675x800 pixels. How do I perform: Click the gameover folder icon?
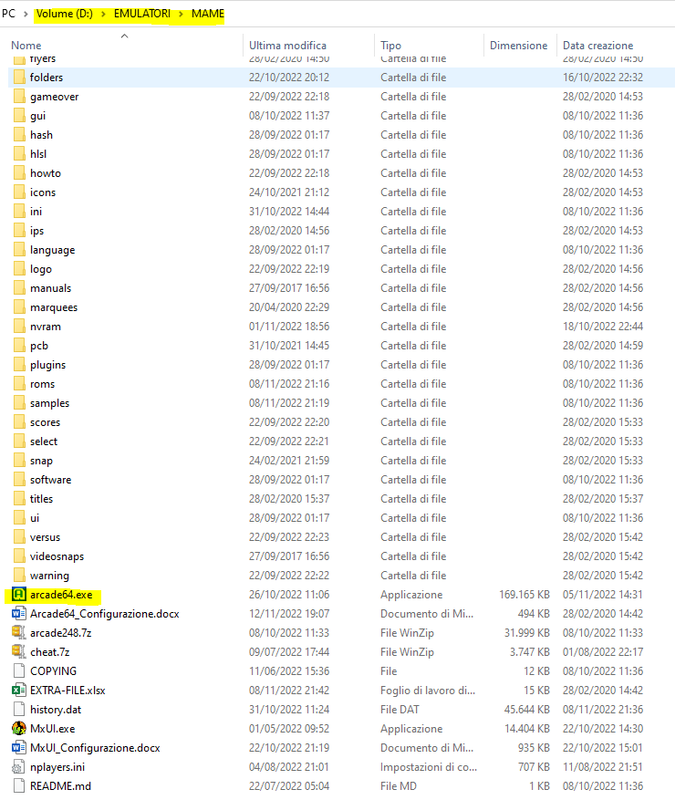coord(19,96)
